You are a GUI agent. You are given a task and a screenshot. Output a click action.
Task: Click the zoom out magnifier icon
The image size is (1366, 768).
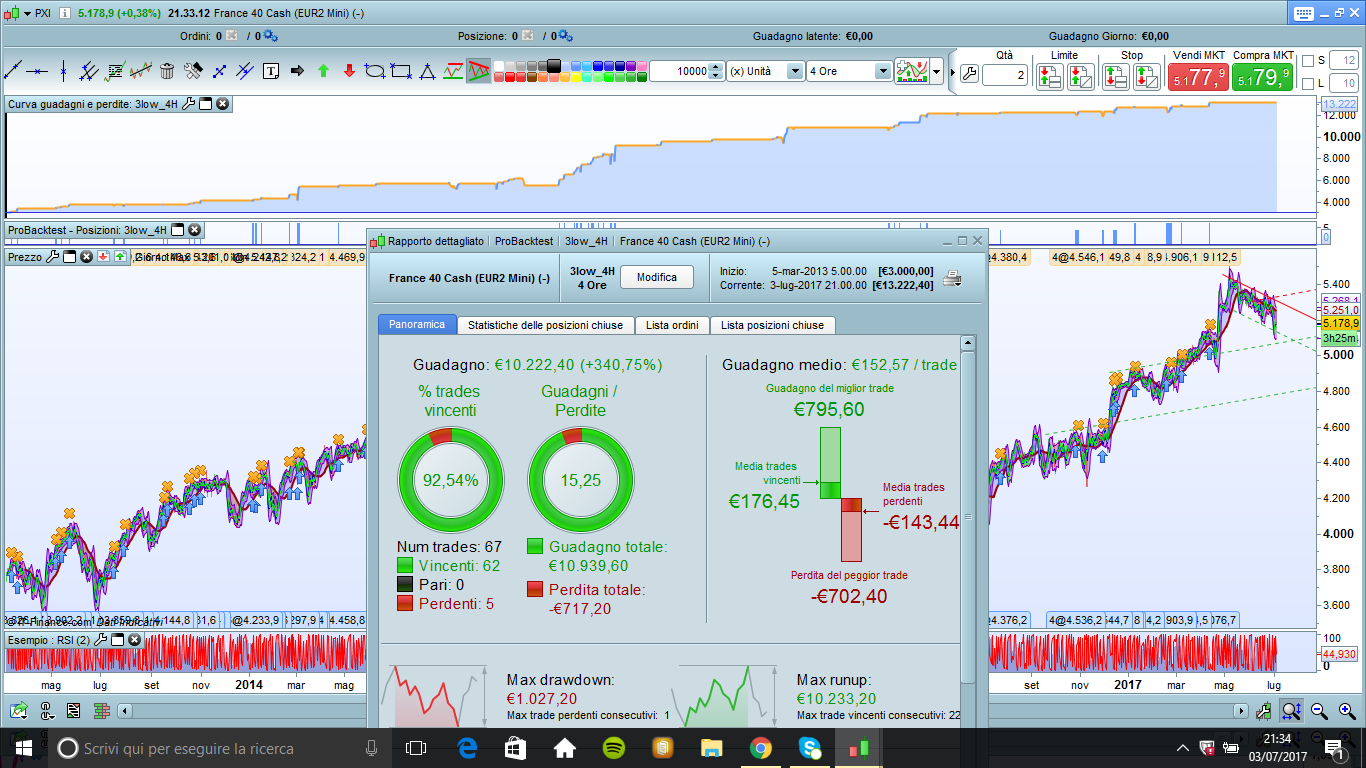tap(1318, 711)
